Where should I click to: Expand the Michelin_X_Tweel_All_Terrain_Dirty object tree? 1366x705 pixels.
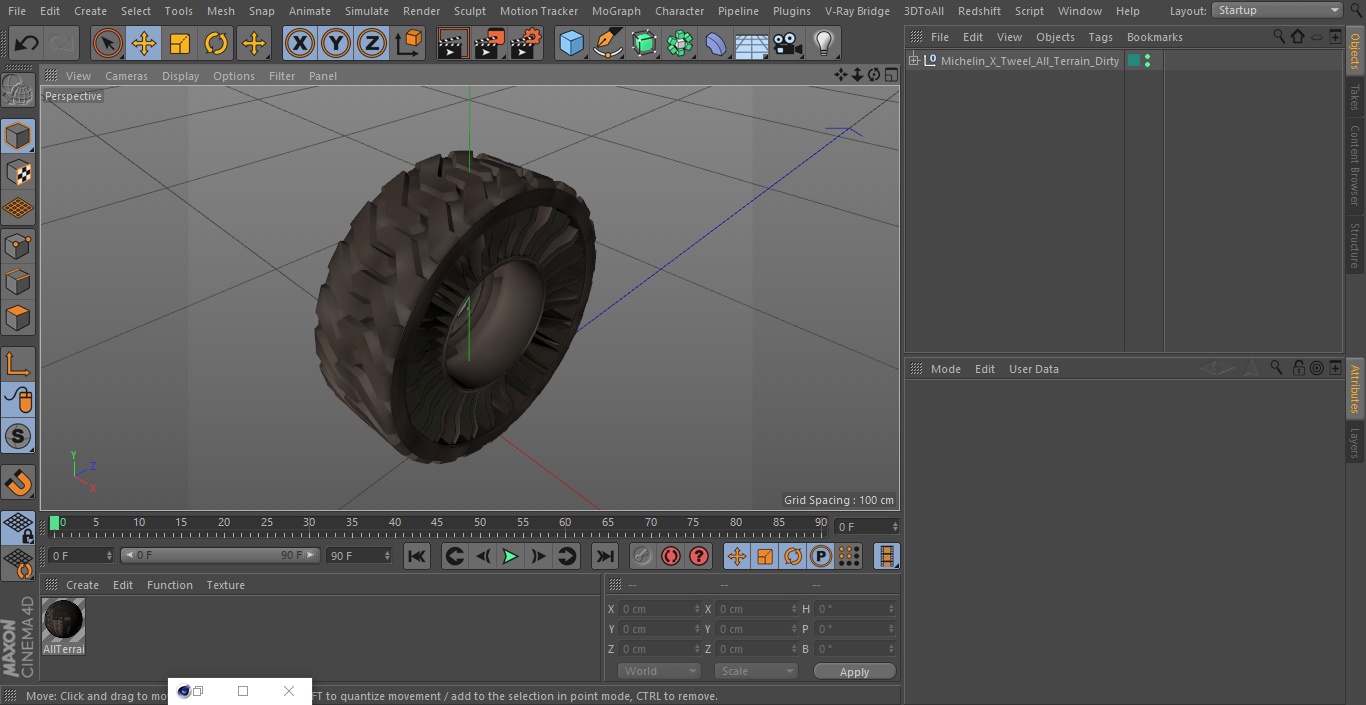tap(913, 61)
